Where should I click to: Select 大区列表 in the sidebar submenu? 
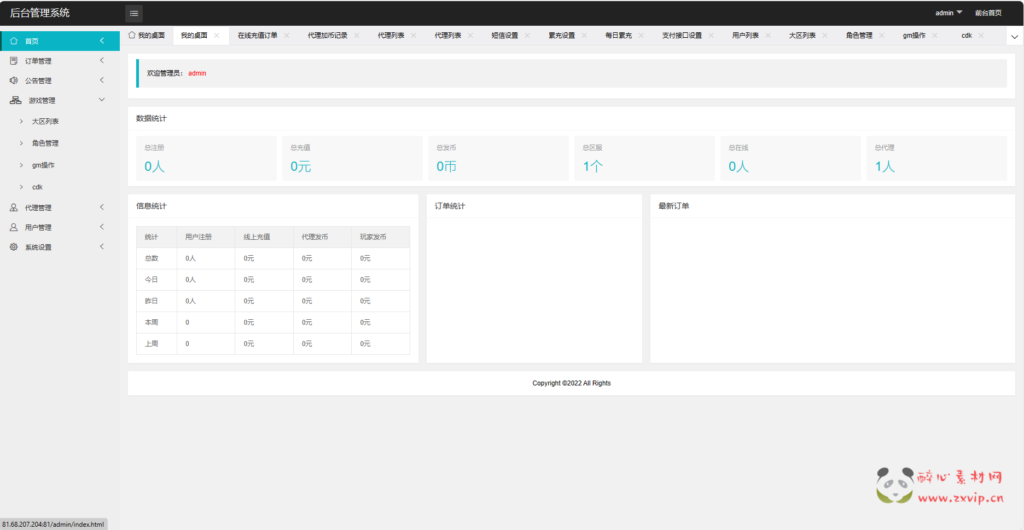click(45, 121)
